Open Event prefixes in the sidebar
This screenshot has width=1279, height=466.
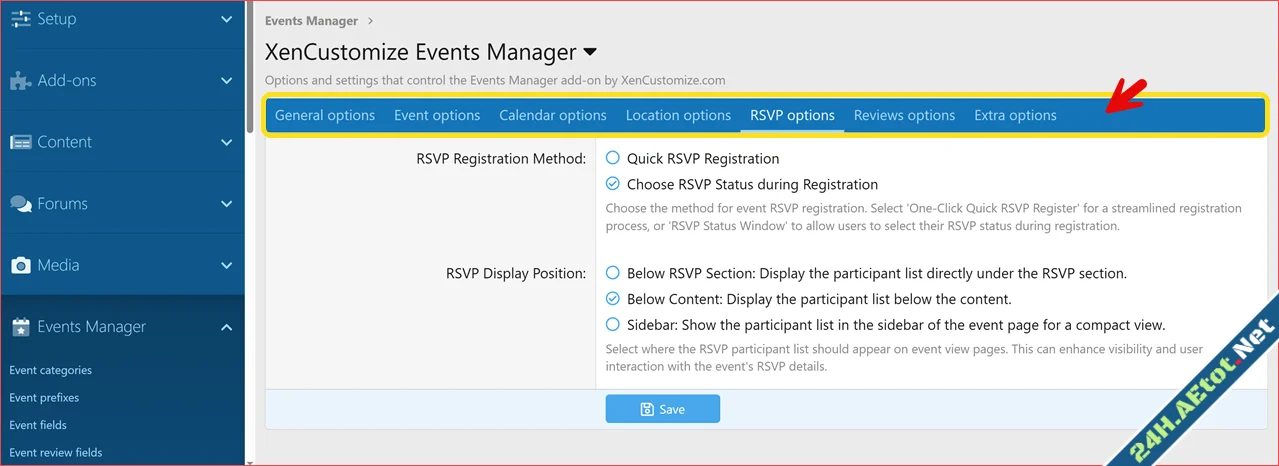coord(44,398)
